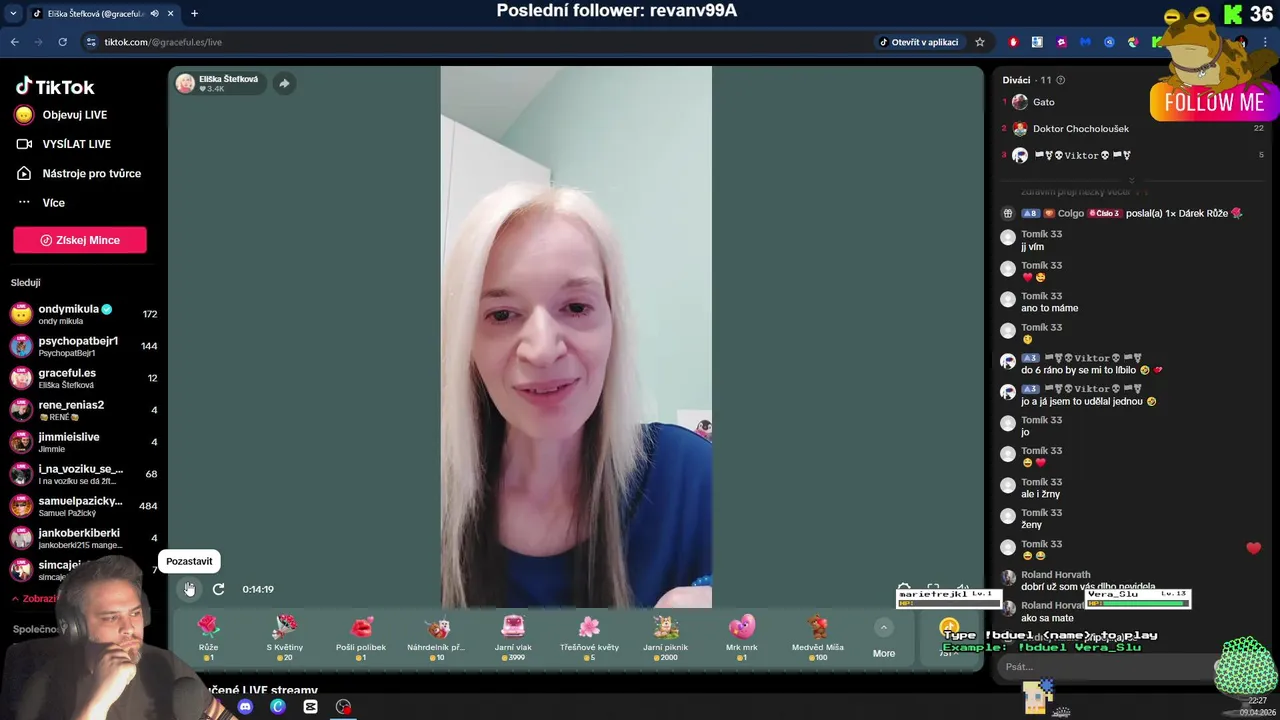1280x720 pixels.
Task: Open jimmieislive followed channel
Action: pyautogui.click(x=84, y=442)
